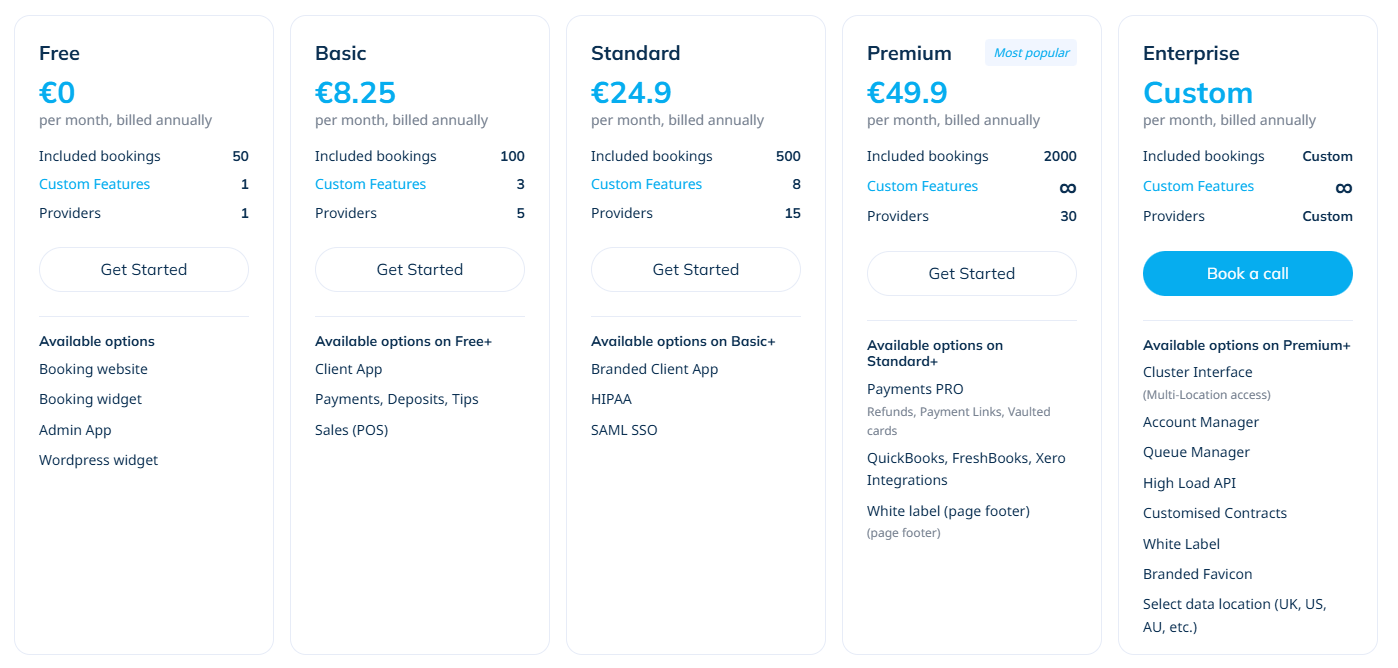Click the Enterprise plan title
This screenshot has width=1398, height=668.
coord(1191,53)
